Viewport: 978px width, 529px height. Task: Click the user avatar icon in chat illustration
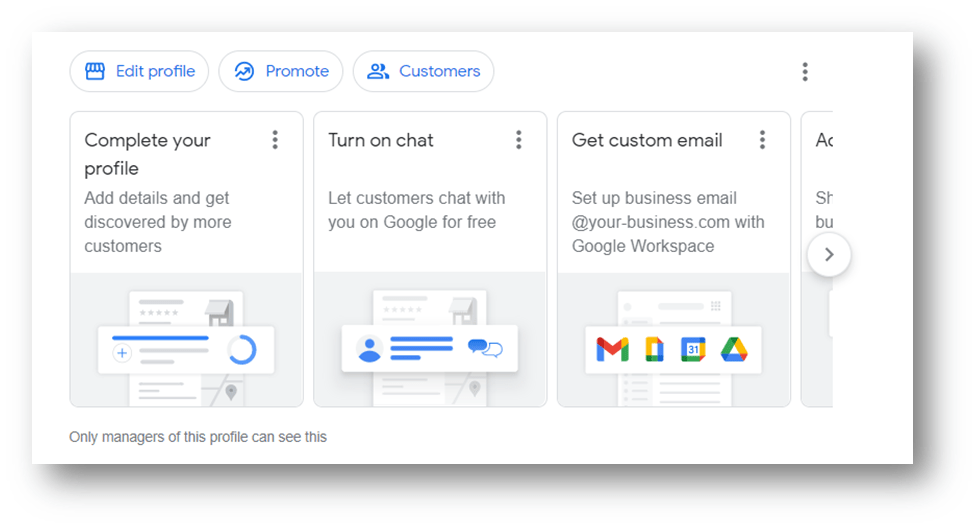(x=369, y=349)
